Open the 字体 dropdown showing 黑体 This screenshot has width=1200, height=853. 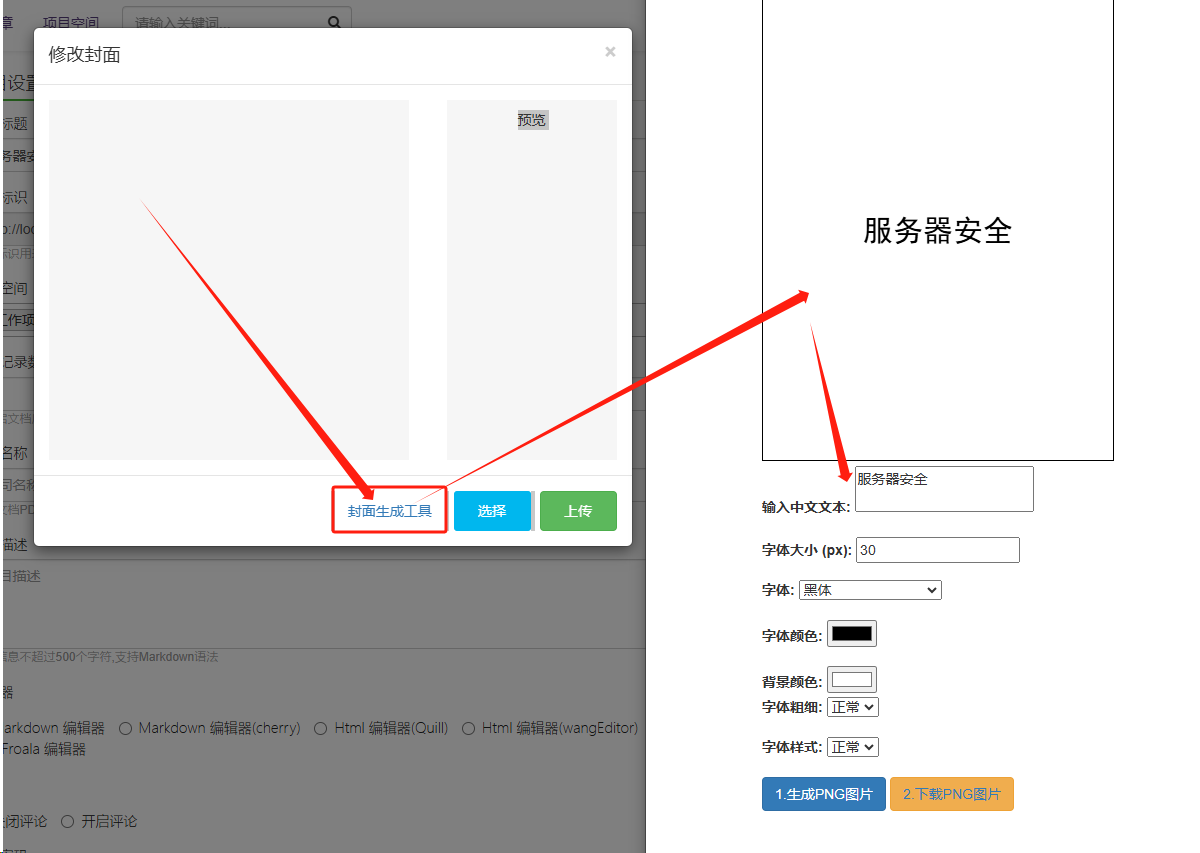pyautogui.click(x=870, y=590)
